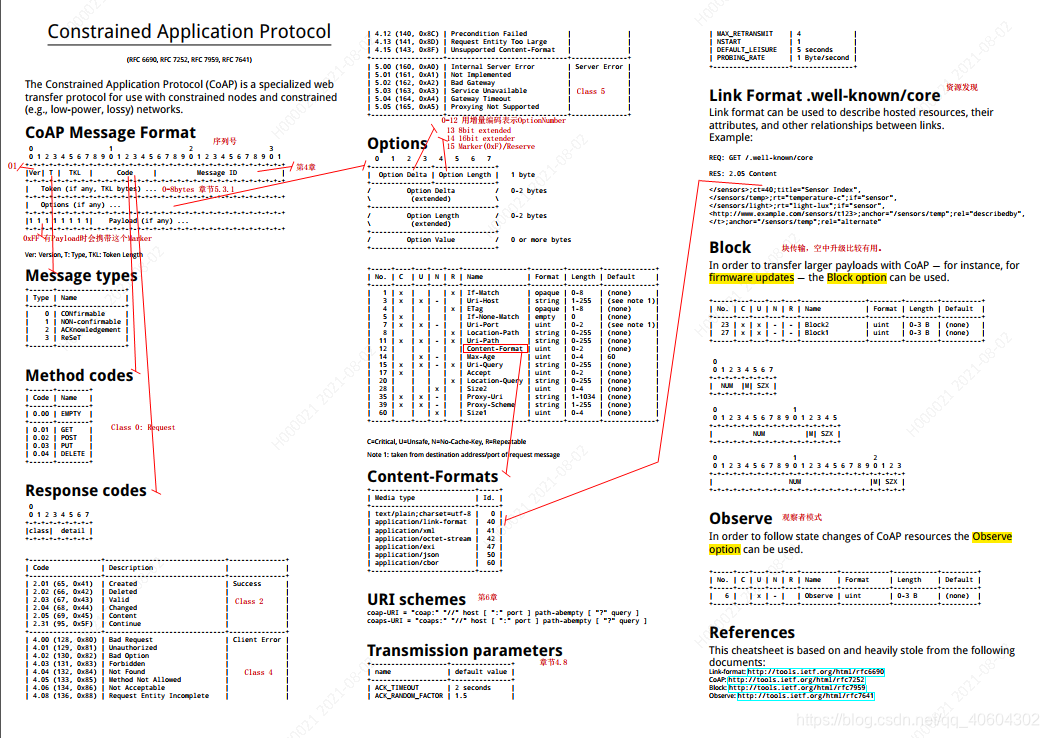
Task: Click the 'Option Value' field in diagram
Action: [432, 240]
